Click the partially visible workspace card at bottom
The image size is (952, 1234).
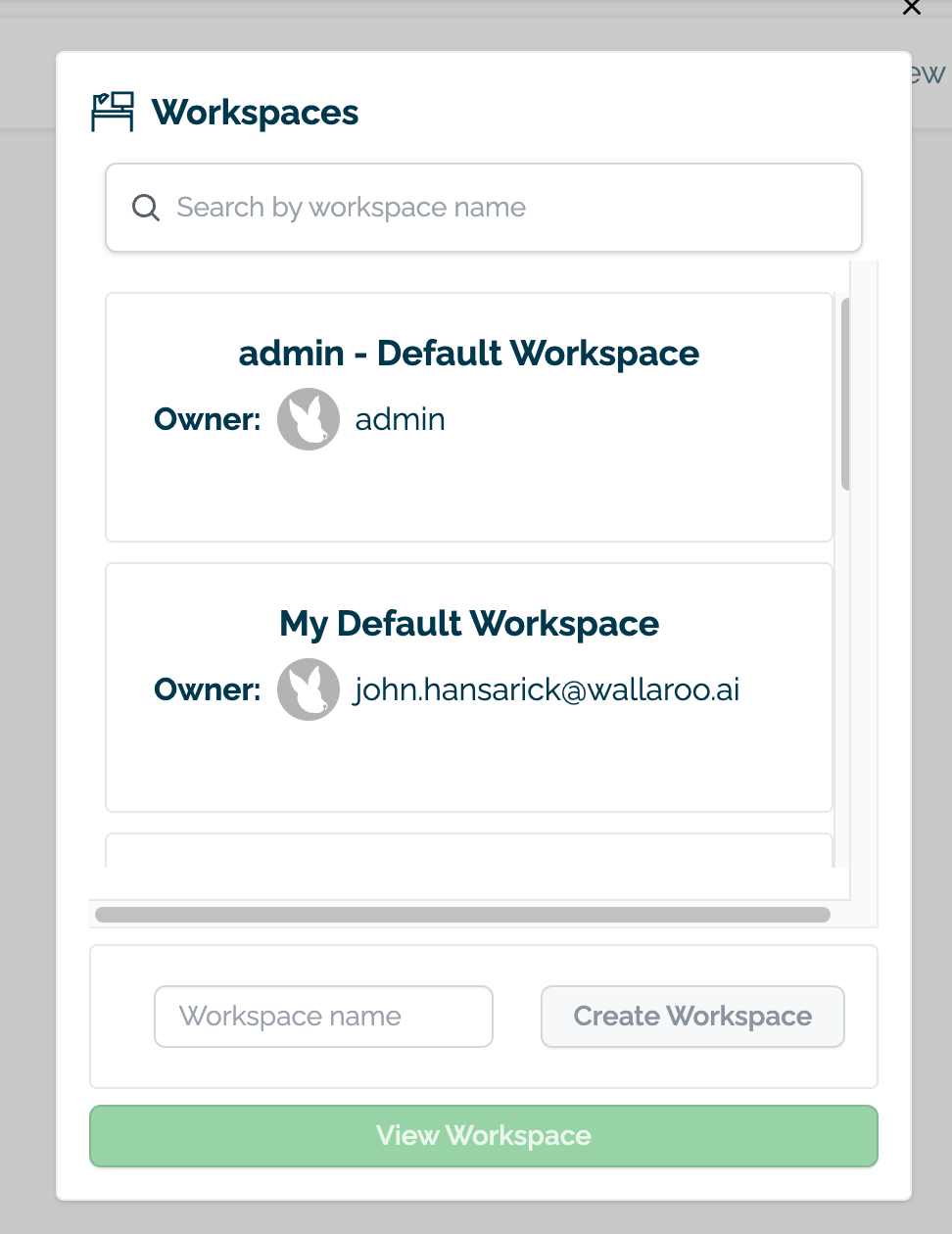(x=468, y=852)
